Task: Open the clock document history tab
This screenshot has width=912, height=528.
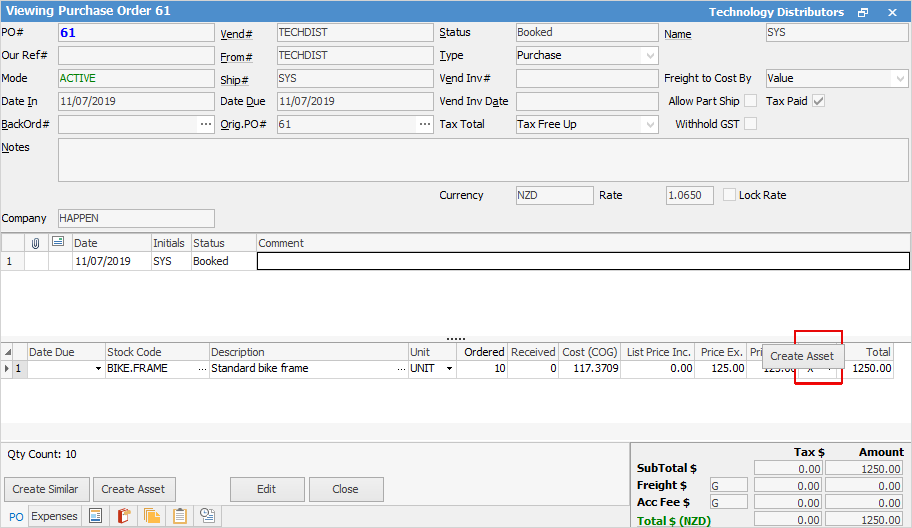Action: (207, 516)
